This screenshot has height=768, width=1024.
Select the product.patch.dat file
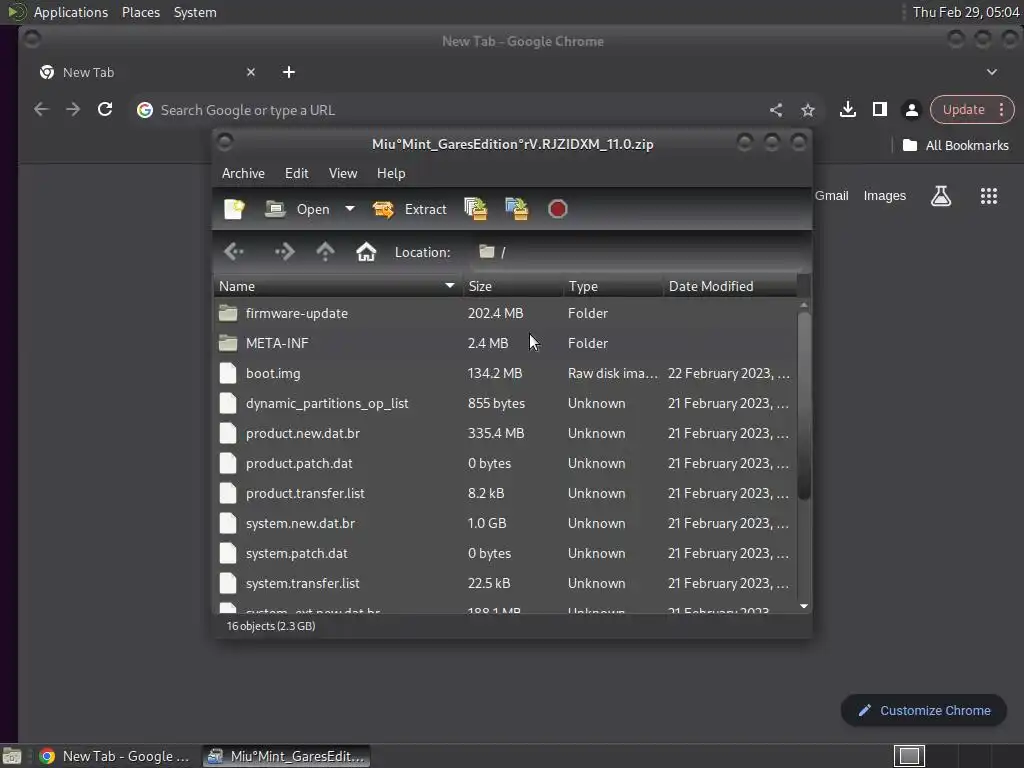(x=505, y=464)
